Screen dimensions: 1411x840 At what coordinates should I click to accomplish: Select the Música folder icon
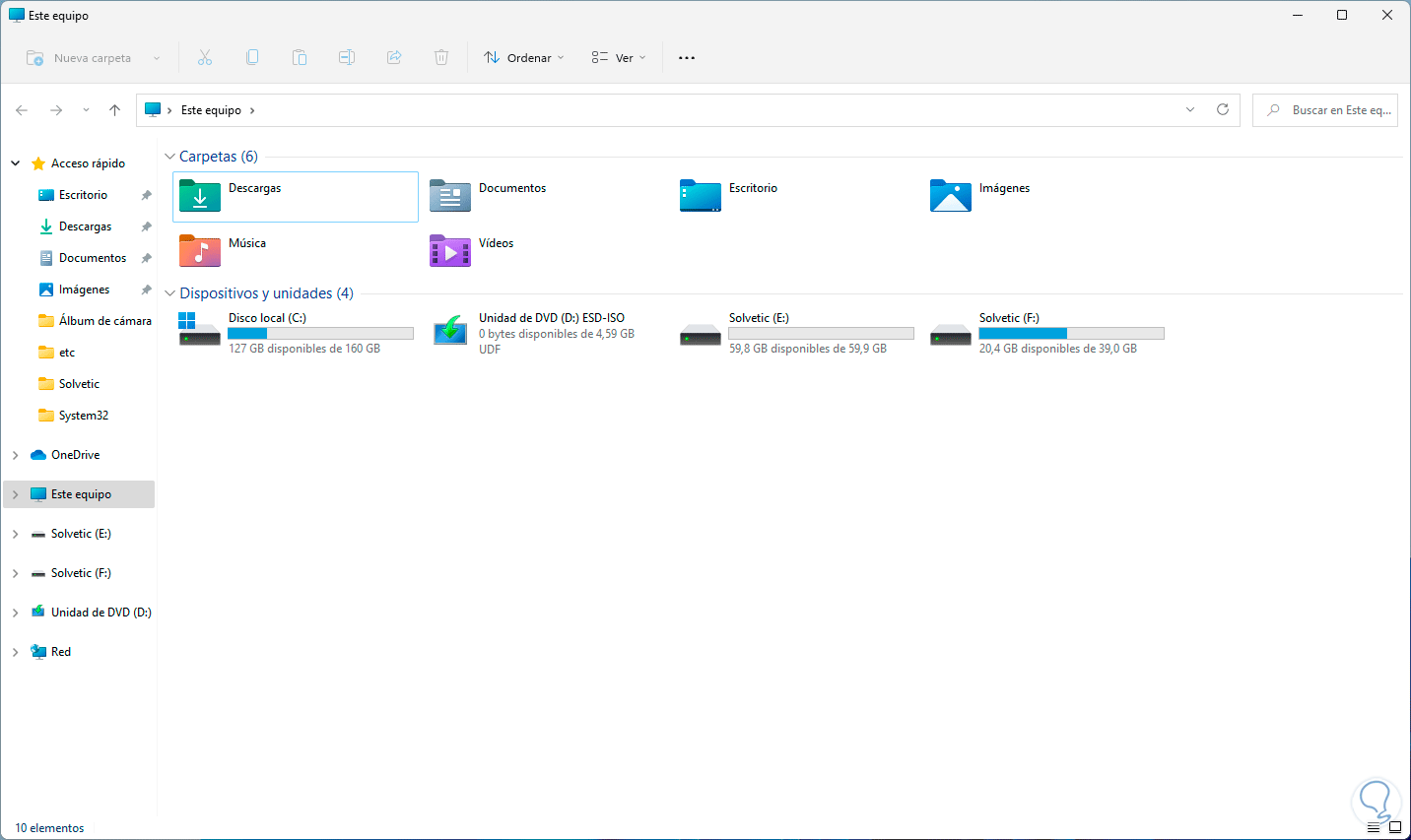(200, 251)
